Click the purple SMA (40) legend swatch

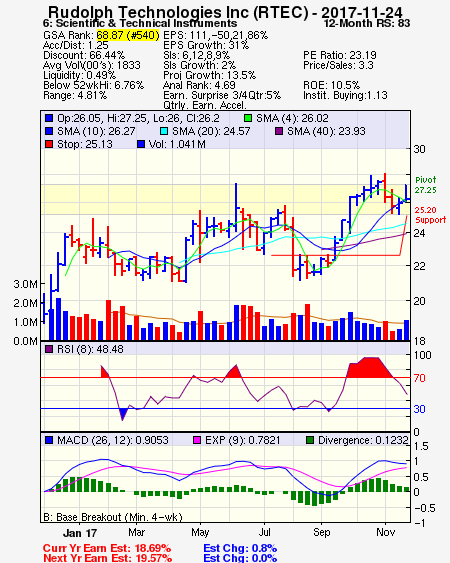pyautogui.click(x=279, y=131)
